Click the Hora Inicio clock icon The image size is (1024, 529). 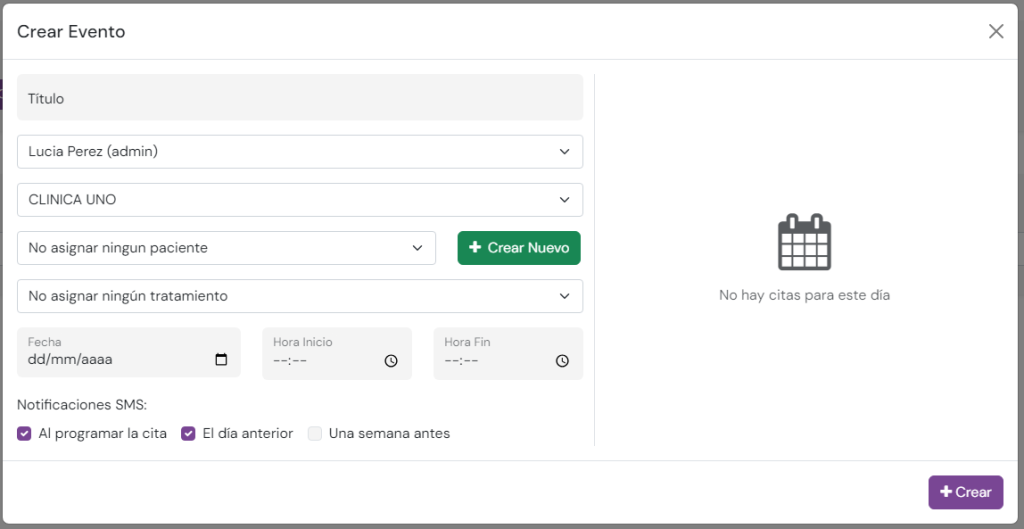click(391, 361)
